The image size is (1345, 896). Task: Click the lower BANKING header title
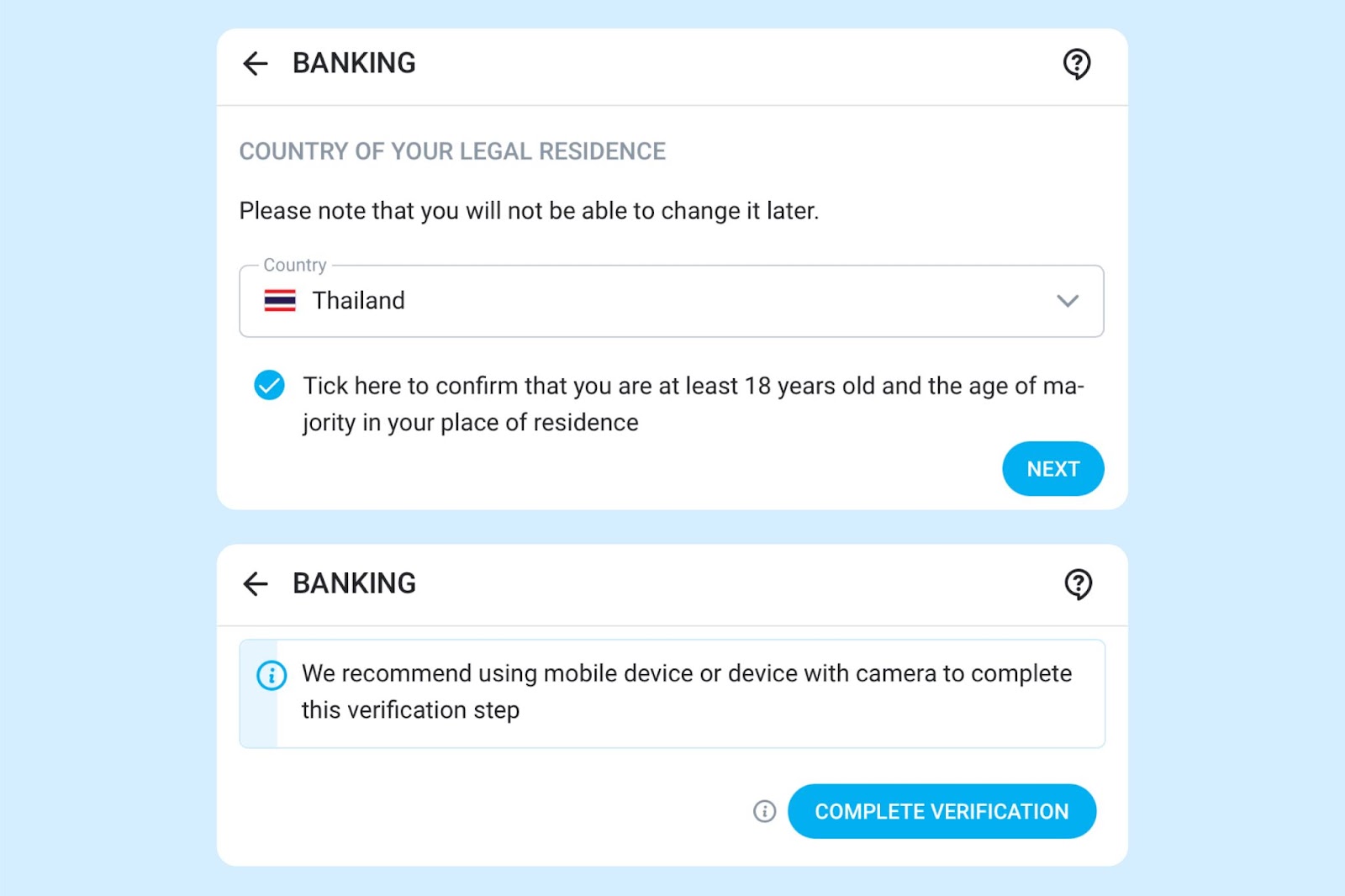354,583
